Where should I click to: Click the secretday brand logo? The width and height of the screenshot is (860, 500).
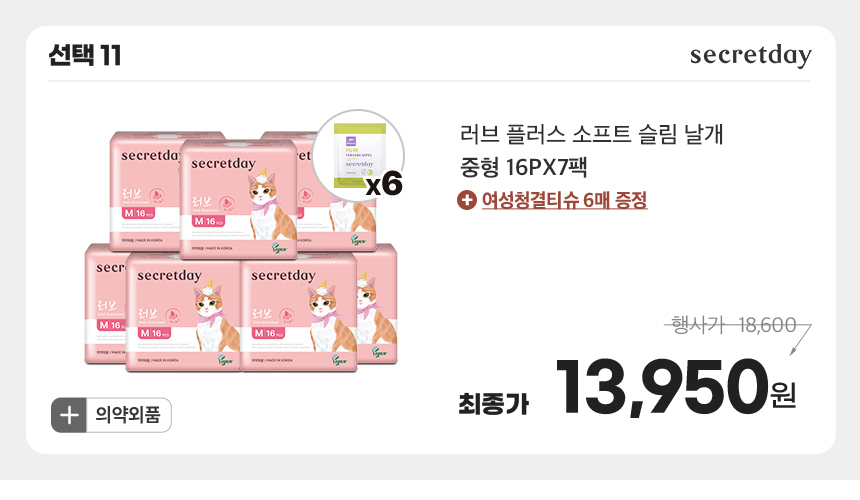click(750, 55)
